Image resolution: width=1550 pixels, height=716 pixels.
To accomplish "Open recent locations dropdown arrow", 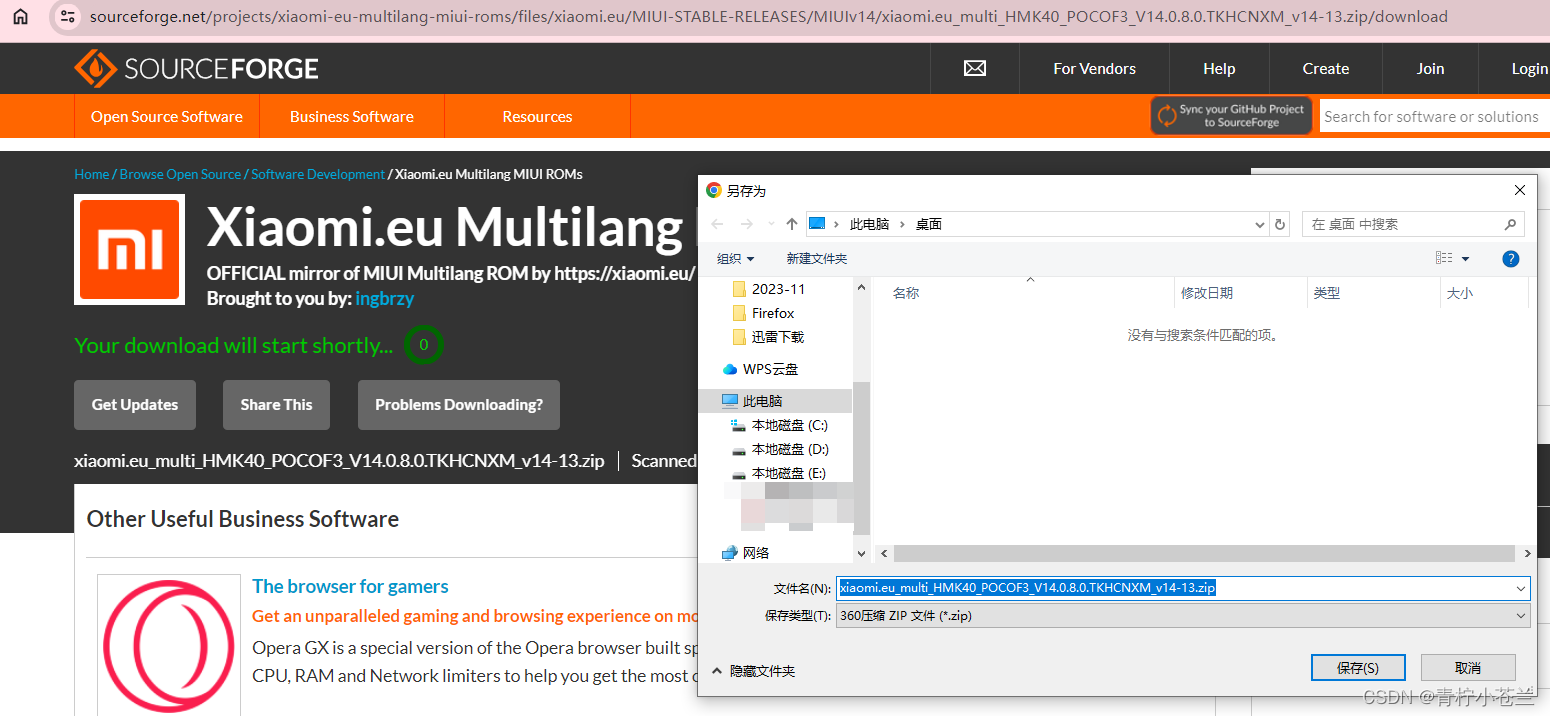I will (770, 224).
